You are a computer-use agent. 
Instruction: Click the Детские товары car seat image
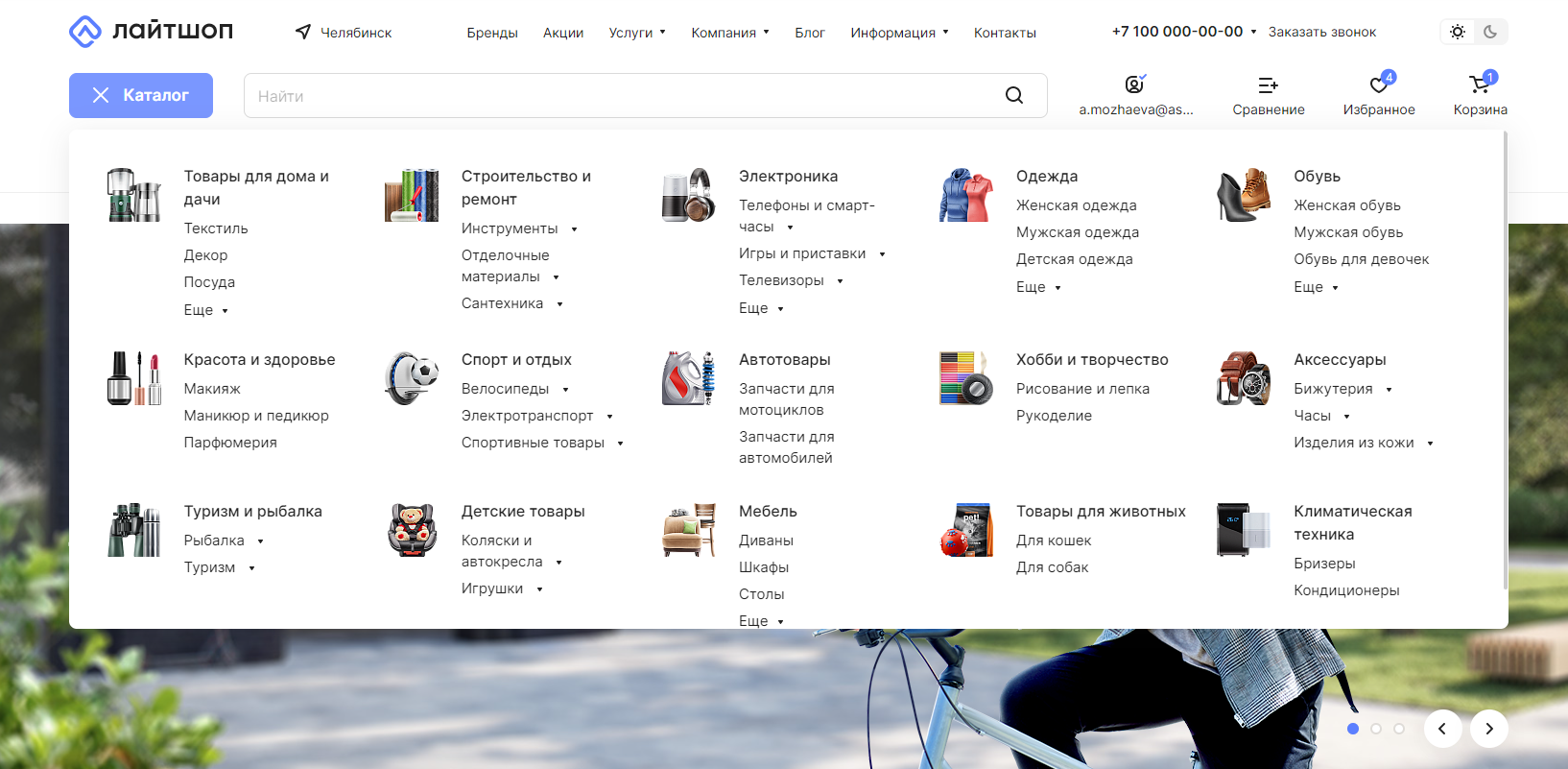[411, 530]
